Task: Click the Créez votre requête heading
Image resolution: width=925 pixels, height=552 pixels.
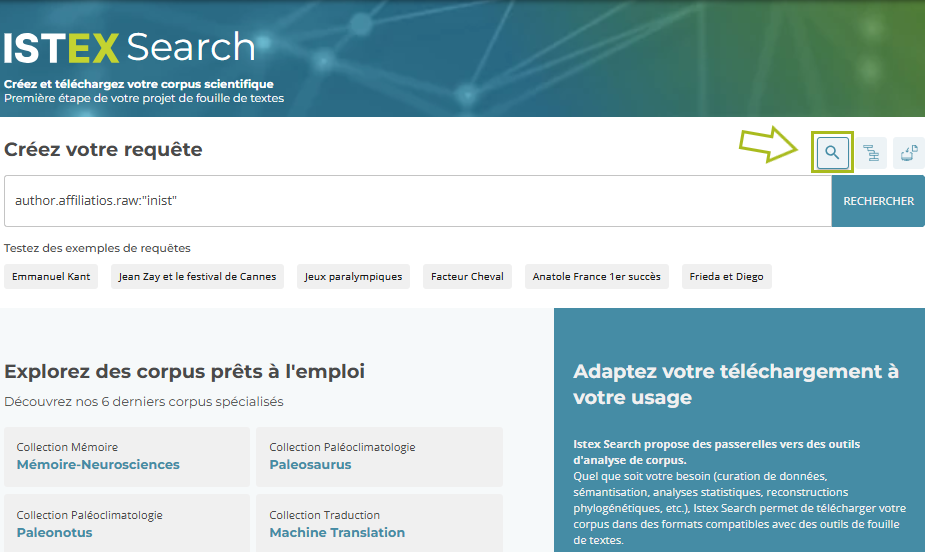Action: pos(103,150)
